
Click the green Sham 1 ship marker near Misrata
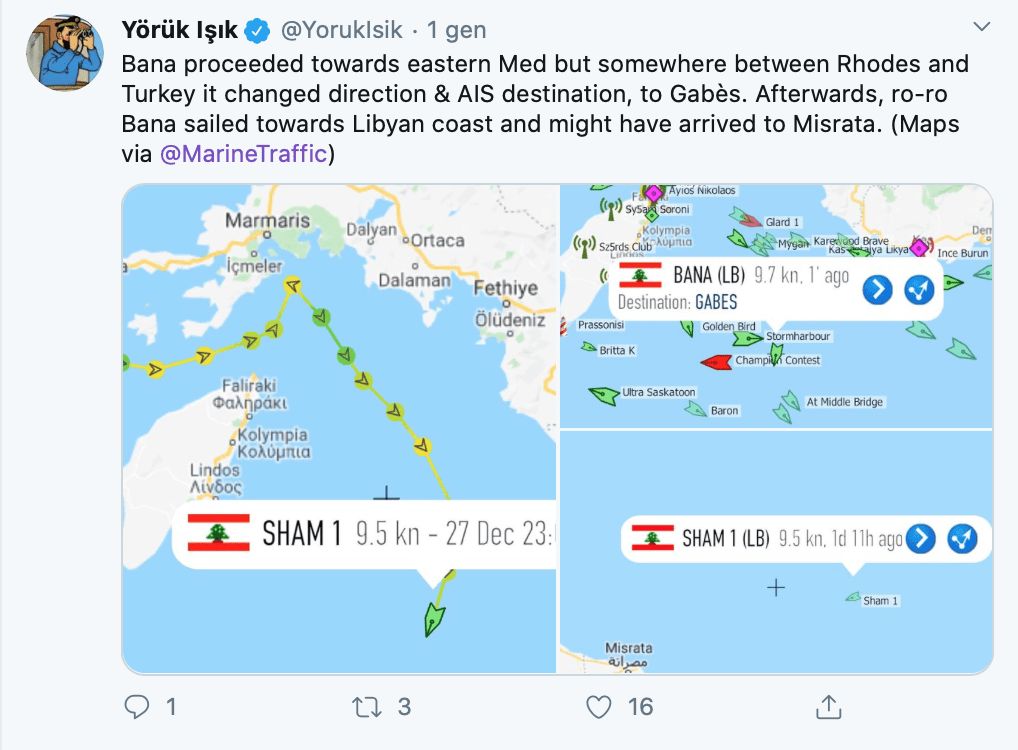tap(853, 597)
